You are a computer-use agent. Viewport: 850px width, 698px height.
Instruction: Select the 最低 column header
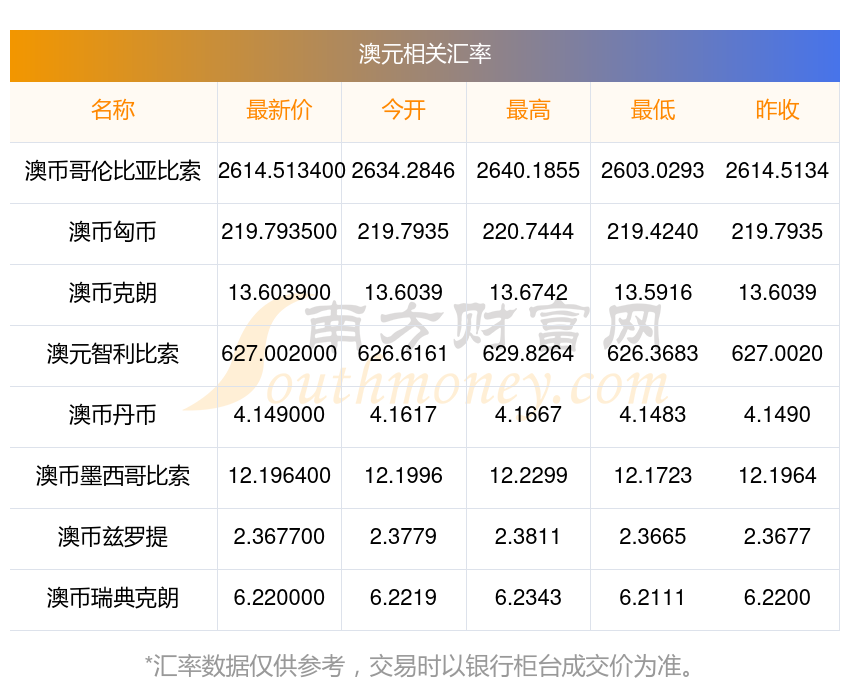coord(653,110)
